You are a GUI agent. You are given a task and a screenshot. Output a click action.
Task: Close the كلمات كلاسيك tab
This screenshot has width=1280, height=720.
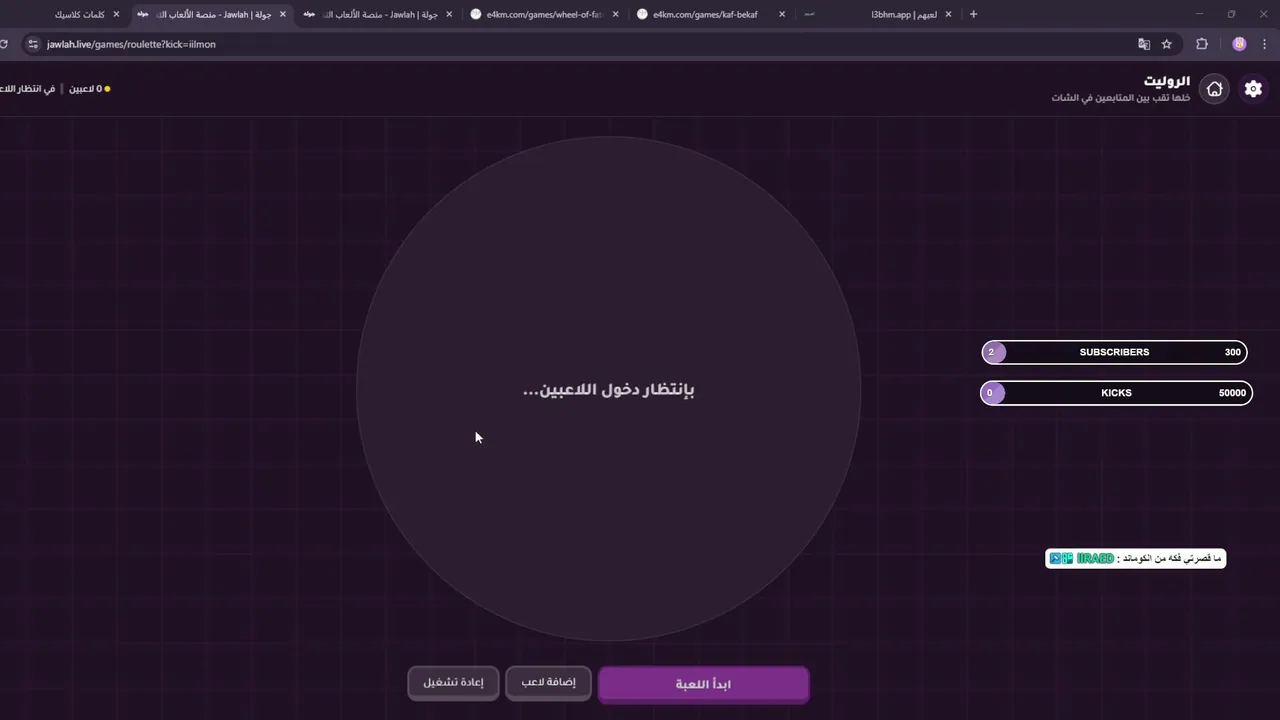116,15
